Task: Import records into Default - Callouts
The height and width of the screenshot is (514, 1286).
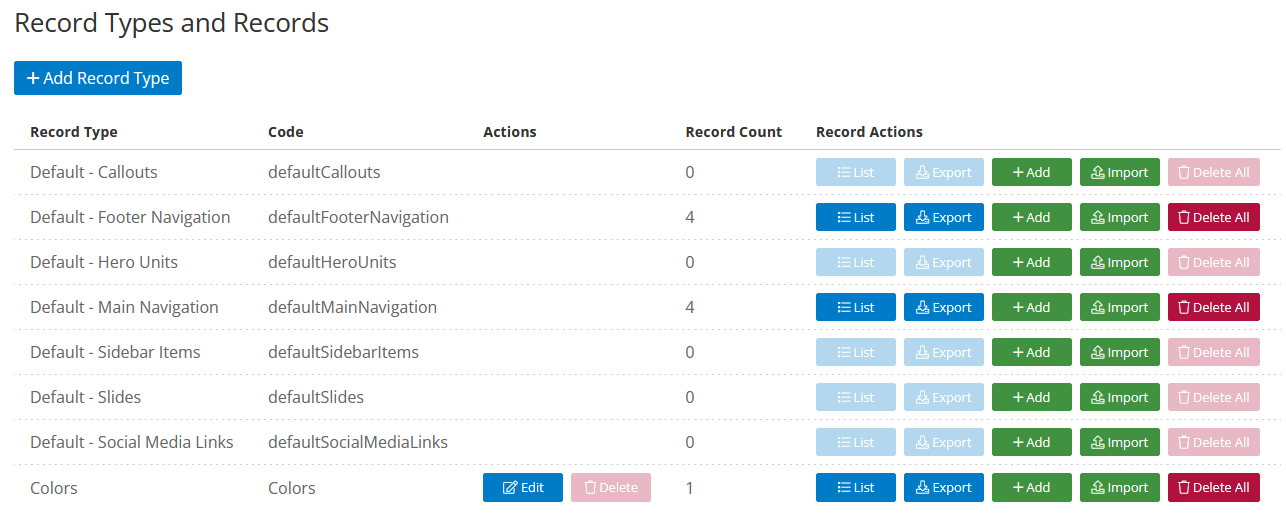Action: coord(1120,172)
